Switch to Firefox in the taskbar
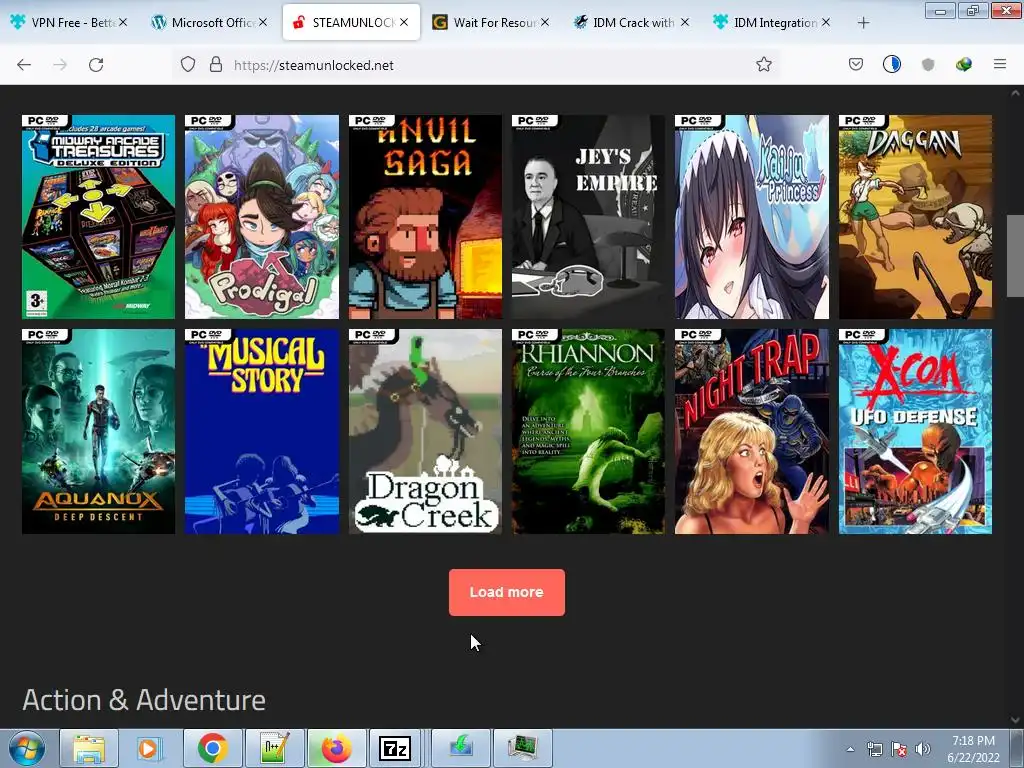This screenshot has width=1024, height=768. tap(336, 748)
